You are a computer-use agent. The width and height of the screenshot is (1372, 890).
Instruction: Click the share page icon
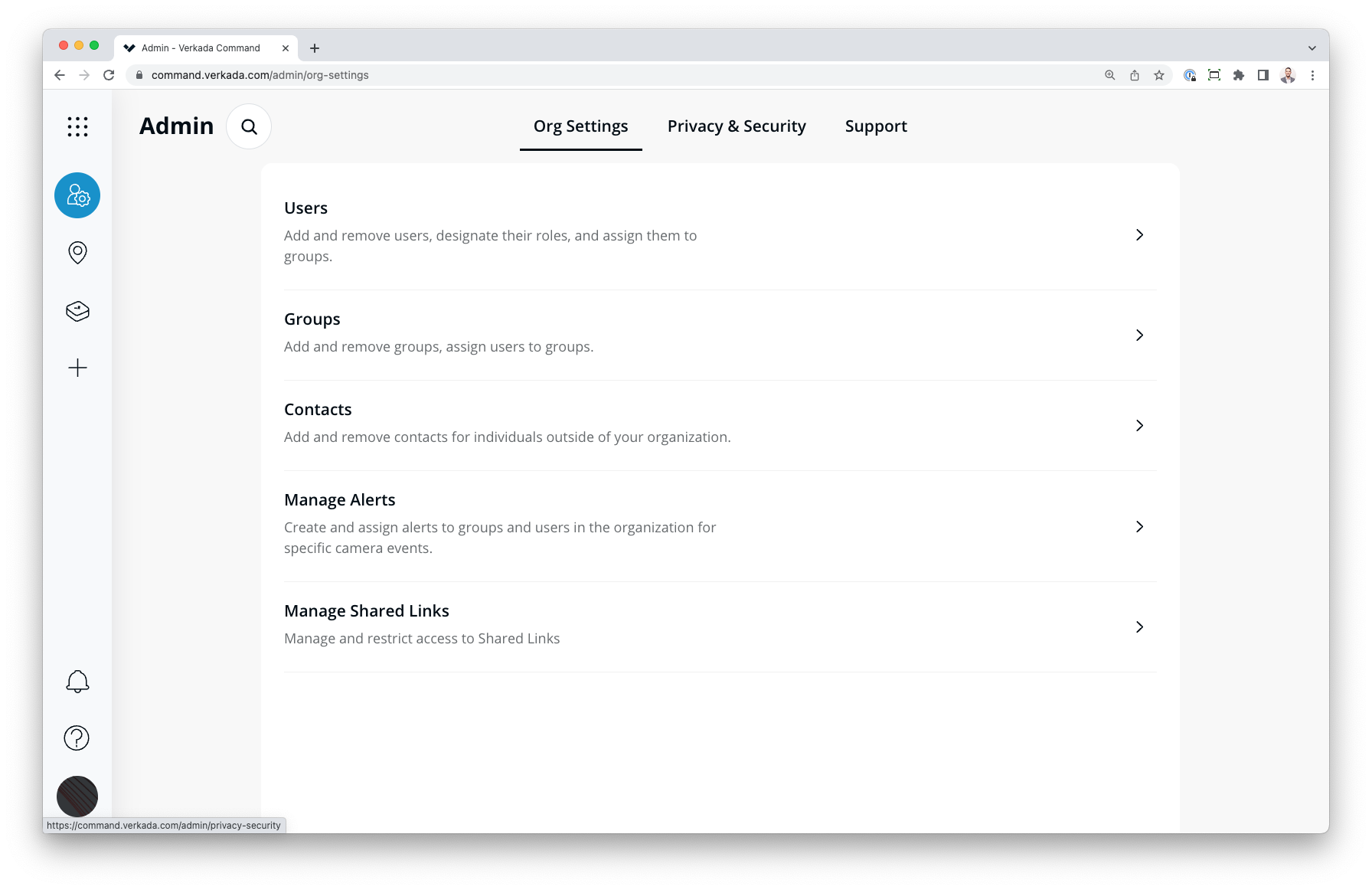click(1135, 75)
